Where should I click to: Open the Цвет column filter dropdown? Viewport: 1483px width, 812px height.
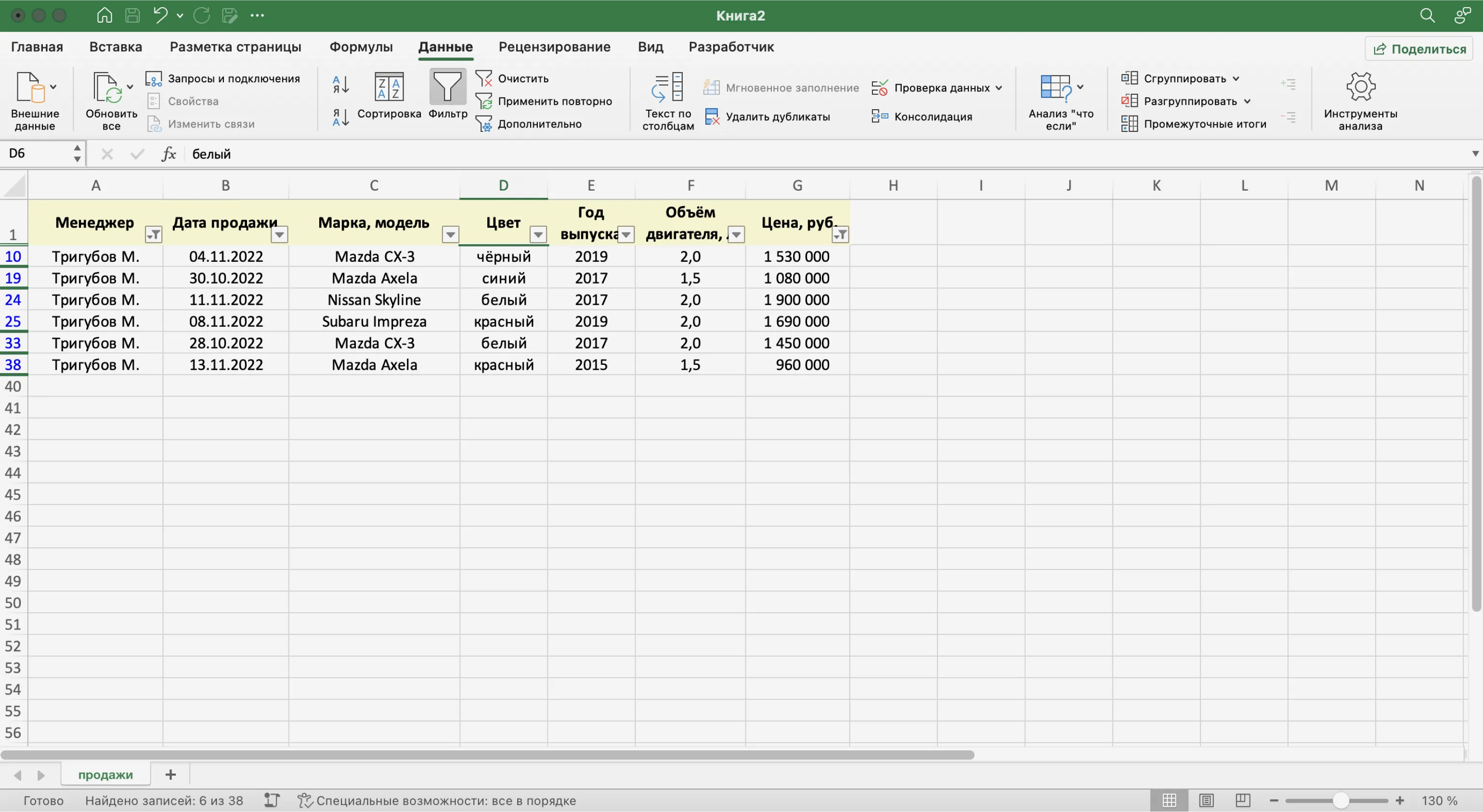point(538,234)
